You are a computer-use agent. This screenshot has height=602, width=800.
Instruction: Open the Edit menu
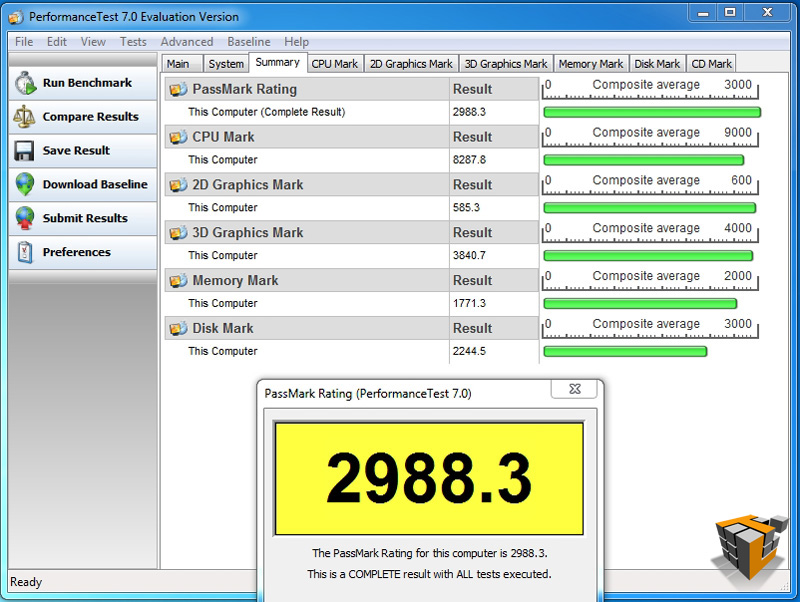tap(57, 42)
